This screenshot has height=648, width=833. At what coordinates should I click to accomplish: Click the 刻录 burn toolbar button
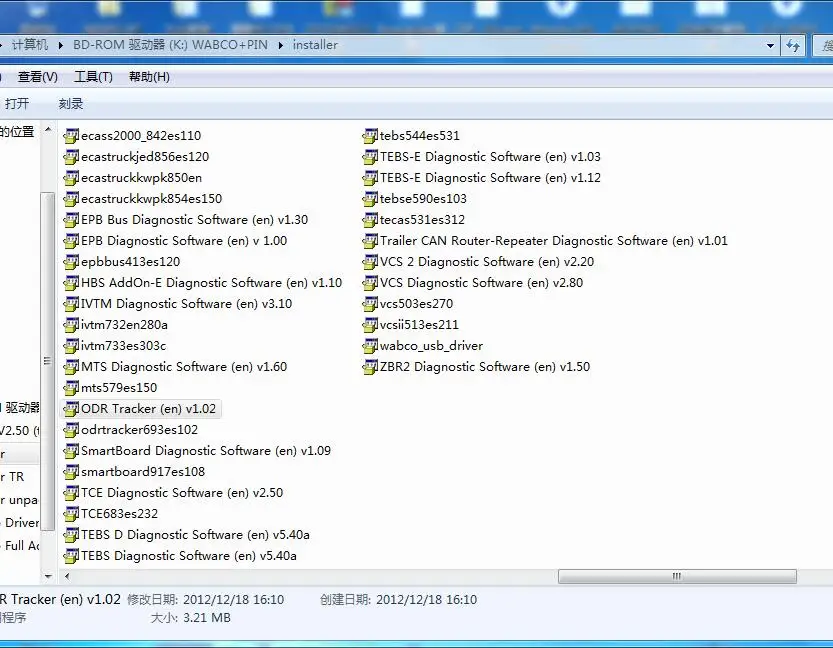click(x=71, y=104)
